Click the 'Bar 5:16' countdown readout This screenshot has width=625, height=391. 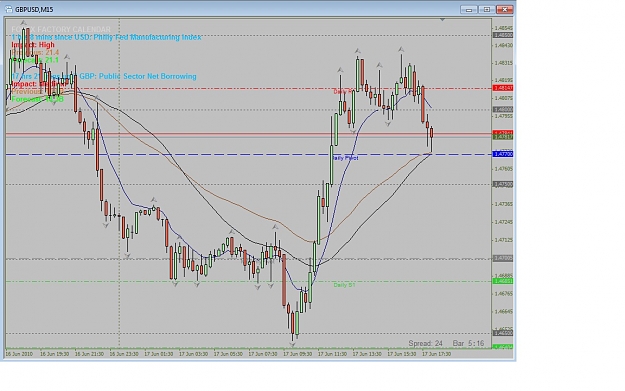click(x=468, y=343)
